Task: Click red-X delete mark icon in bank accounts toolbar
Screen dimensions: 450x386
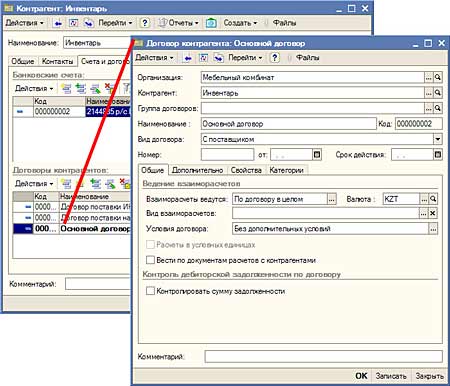Action: tap(110, 88)
